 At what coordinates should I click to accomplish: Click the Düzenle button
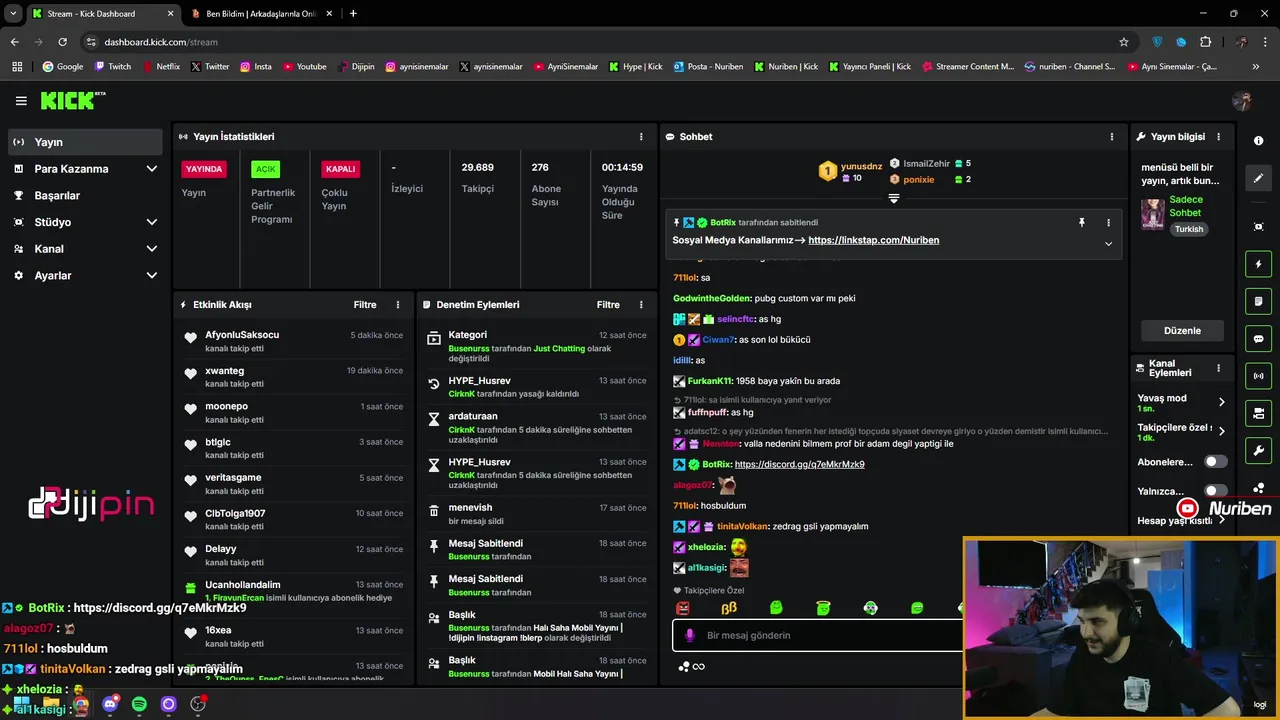point(1182,331)
